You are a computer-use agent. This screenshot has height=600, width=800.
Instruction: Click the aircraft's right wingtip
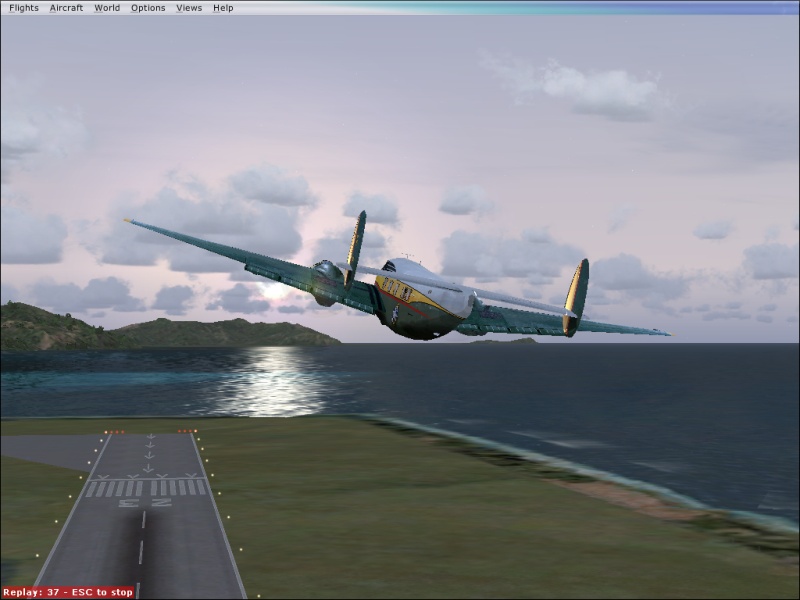point(662,332)
